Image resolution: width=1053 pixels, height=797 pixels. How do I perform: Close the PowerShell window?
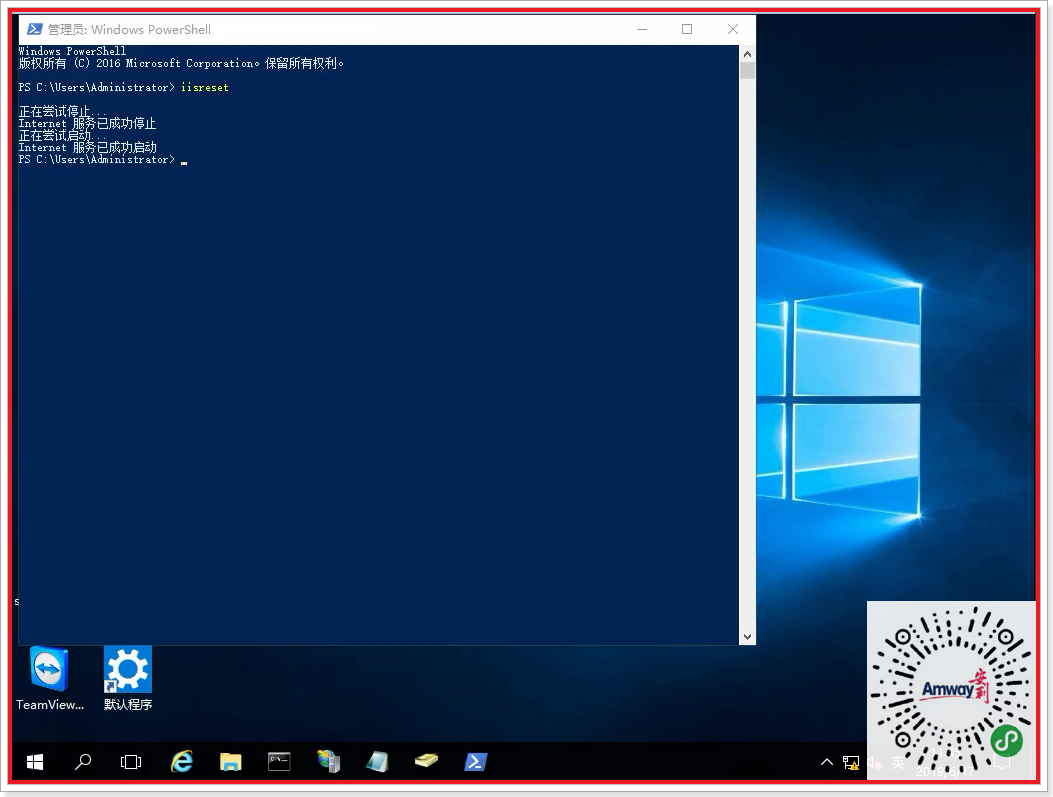(733, 30)
